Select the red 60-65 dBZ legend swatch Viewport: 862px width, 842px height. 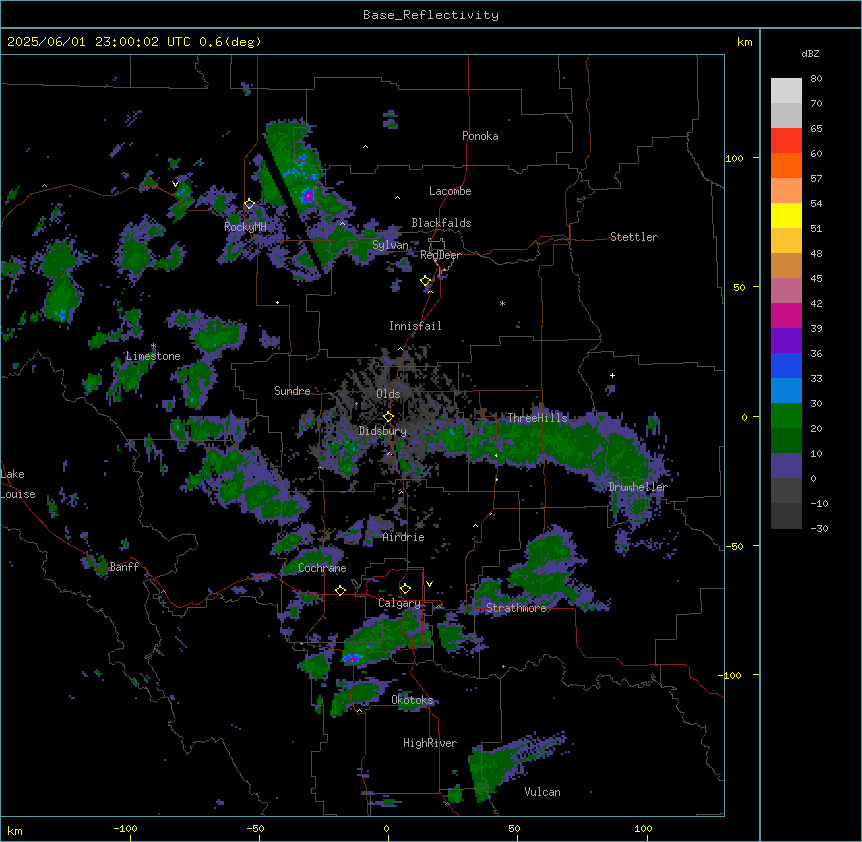pos(786,141)
